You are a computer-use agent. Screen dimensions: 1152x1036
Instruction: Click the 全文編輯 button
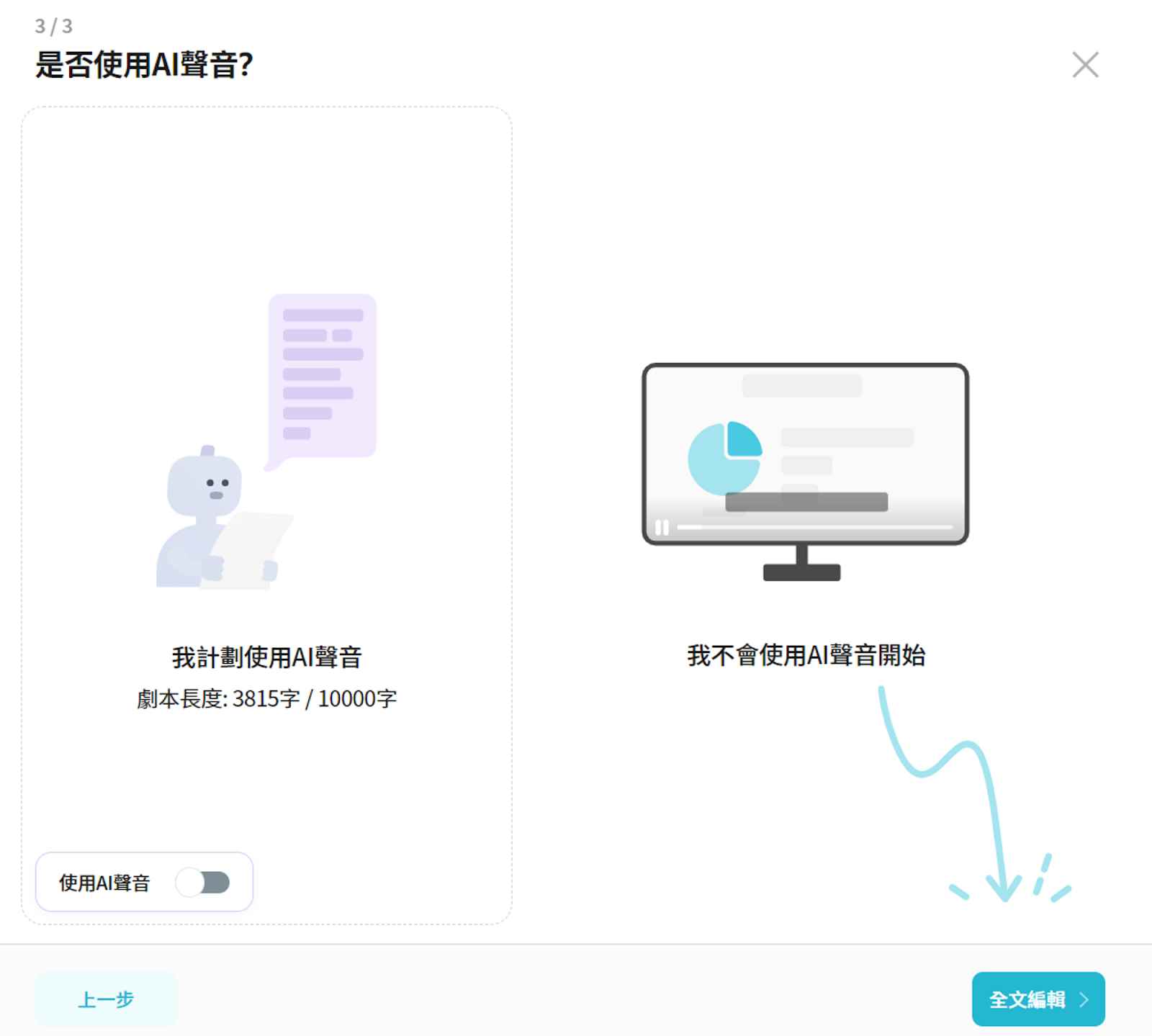[1038, 999]
